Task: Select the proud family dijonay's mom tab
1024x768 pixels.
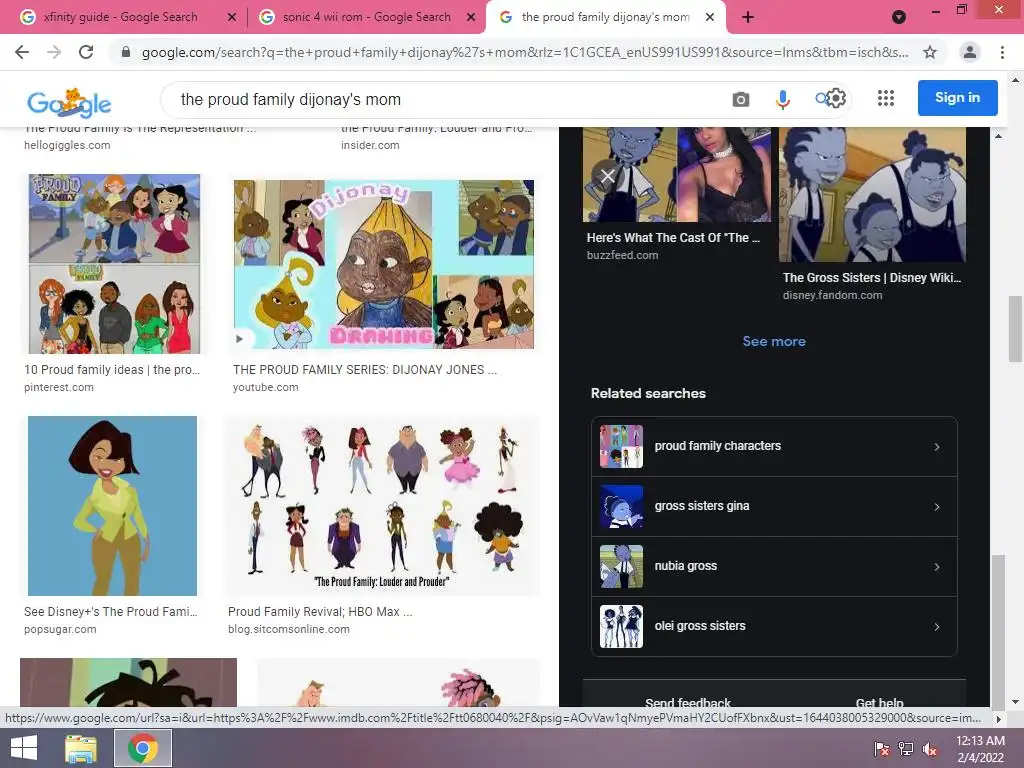Action: click(x=605, y=17)
